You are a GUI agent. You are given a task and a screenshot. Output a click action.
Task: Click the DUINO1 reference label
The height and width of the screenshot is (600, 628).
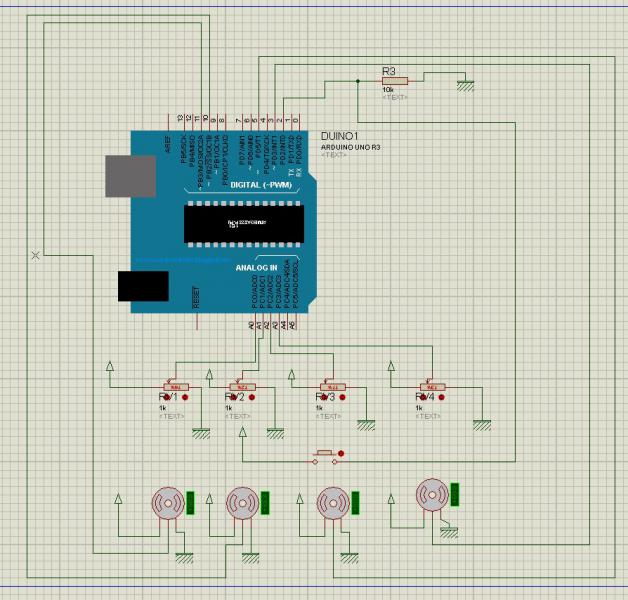(x=340, y=136)
